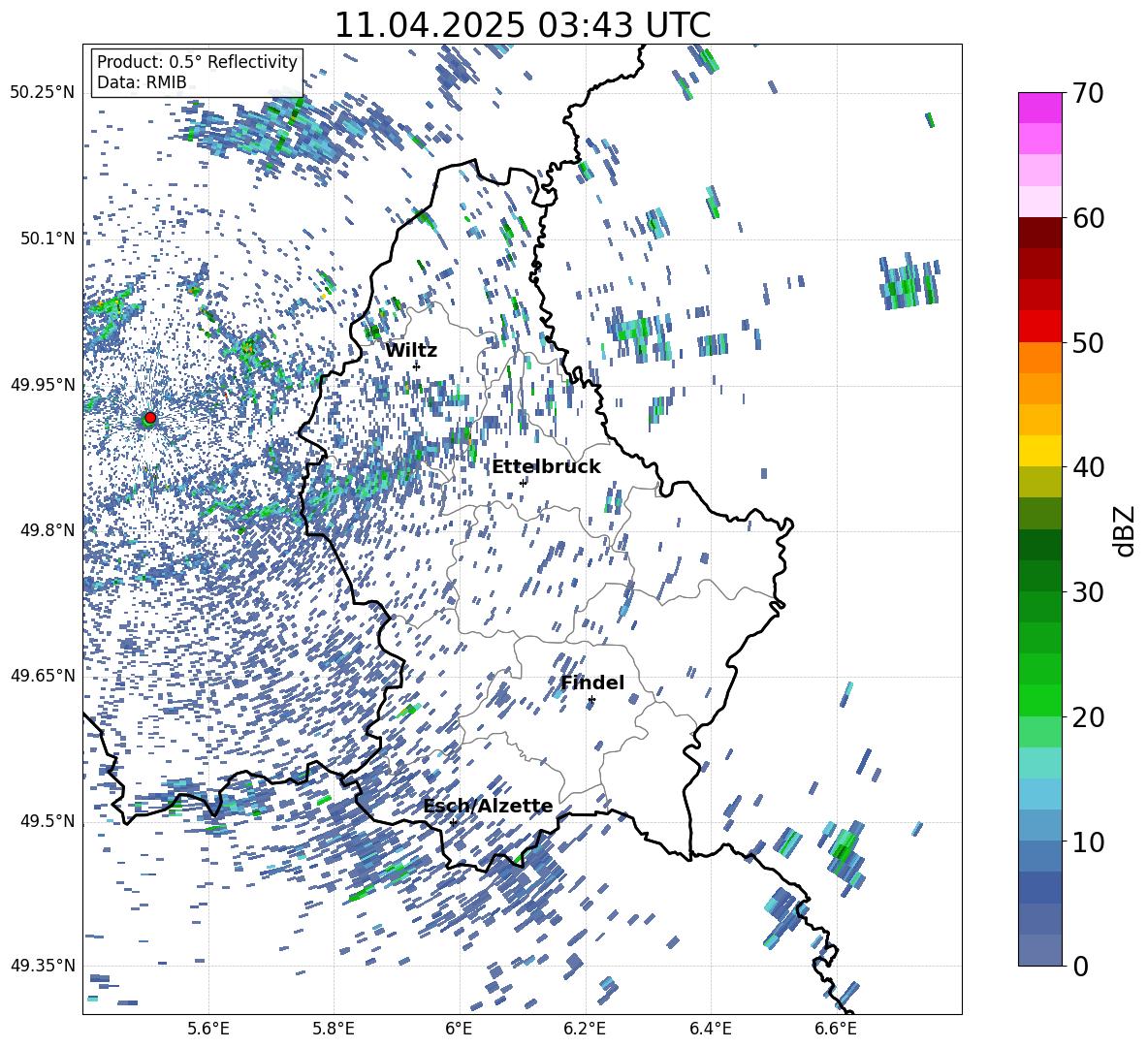Click the 5.6°E longitude label
Image resolution: width=1148 pixels, height=1048 pixels.
click(208, 1029)
